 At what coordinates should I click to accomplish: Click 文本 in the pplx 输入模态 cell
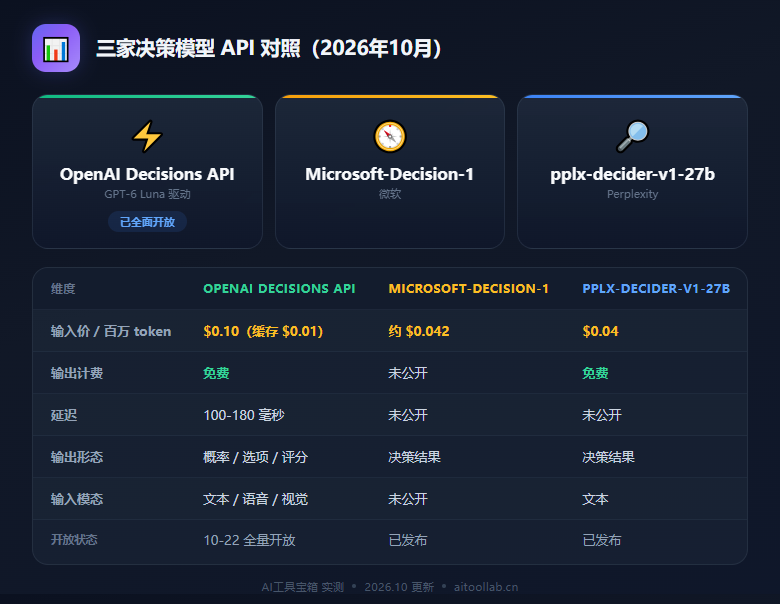point(595,499)
